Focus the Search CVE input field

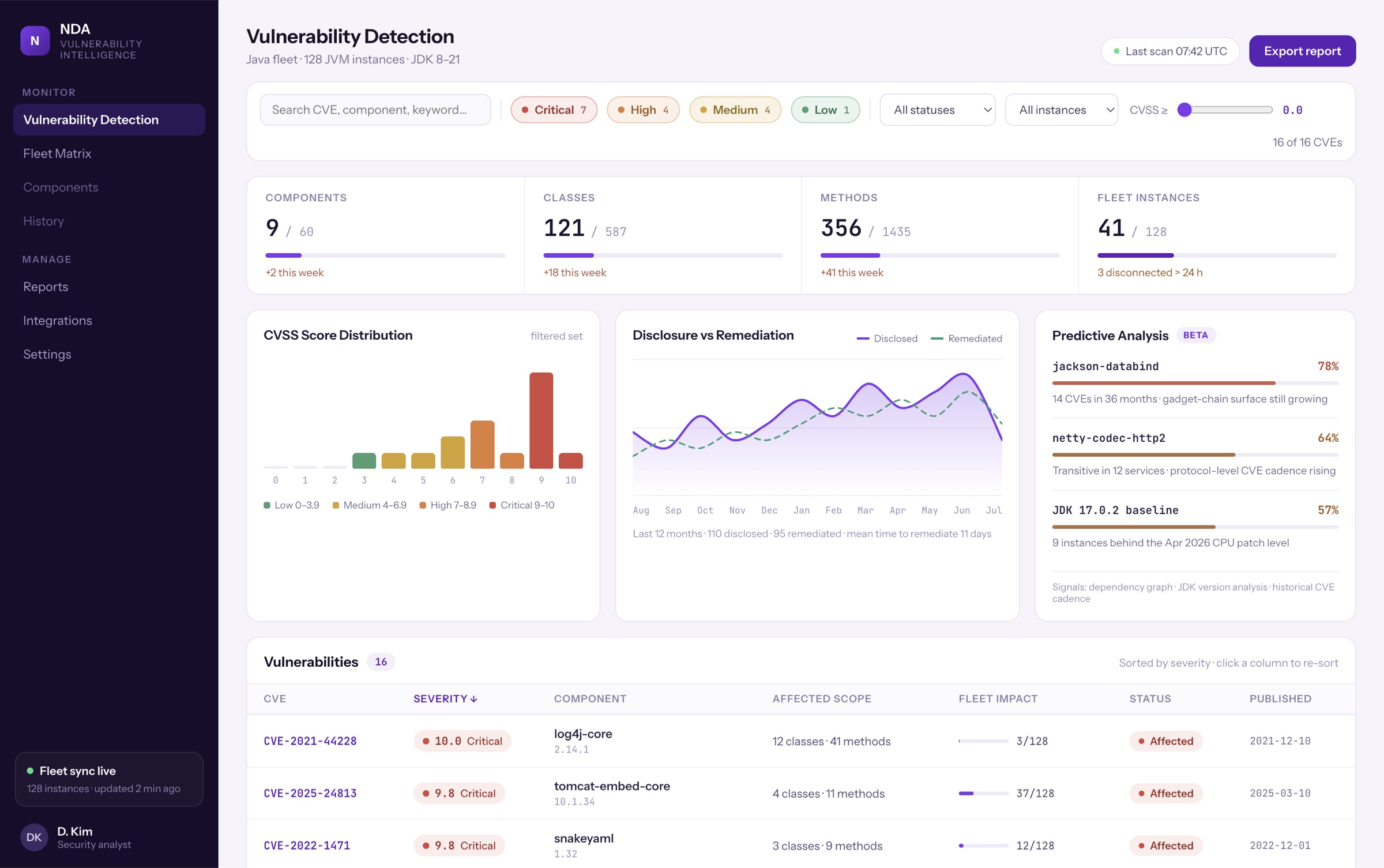(375, 110)
